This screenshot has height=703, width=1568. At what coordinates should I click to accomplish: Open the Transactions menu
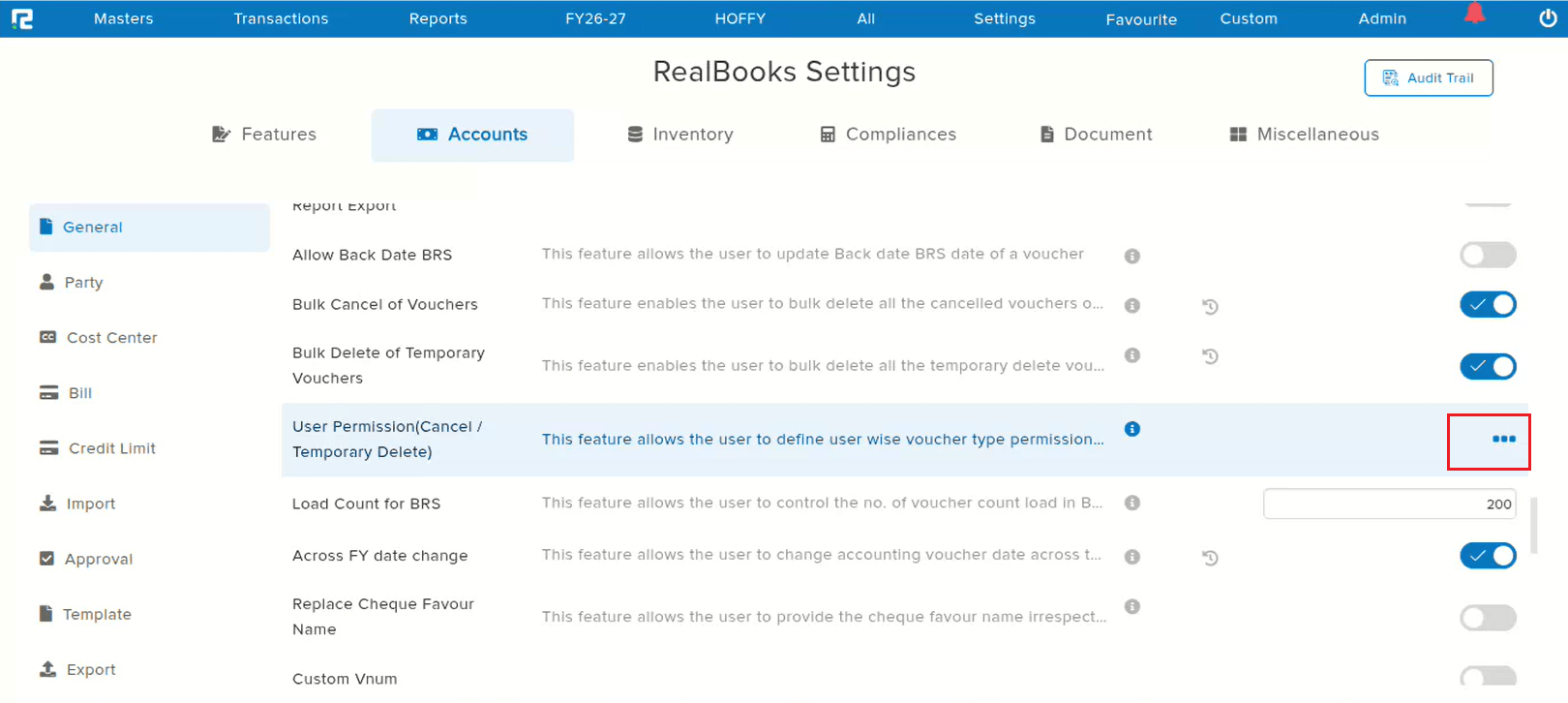click(x=281, y=18)
